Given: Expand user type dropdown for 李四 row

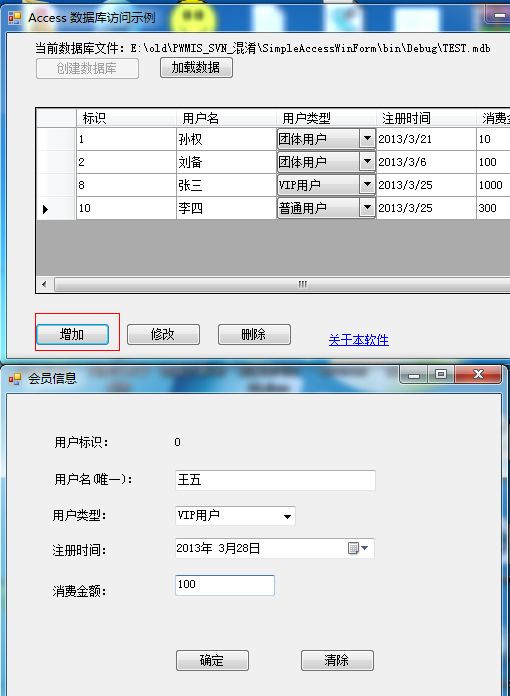Looking at the screenshot, I should click(x=367, y=208).
